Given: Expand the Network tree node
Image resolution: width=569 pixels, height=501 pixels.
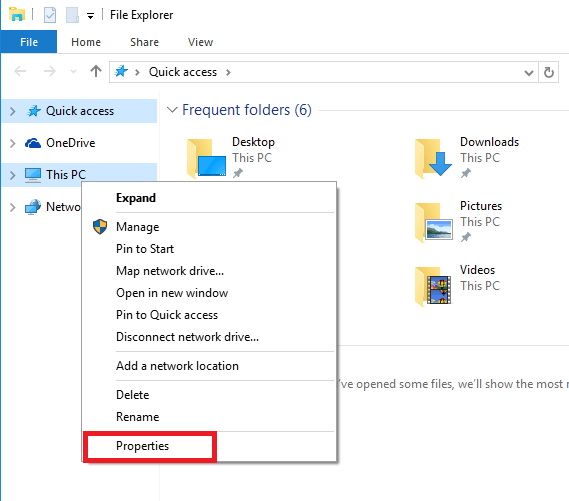Looking at the screenshot, I should [13, 207].
